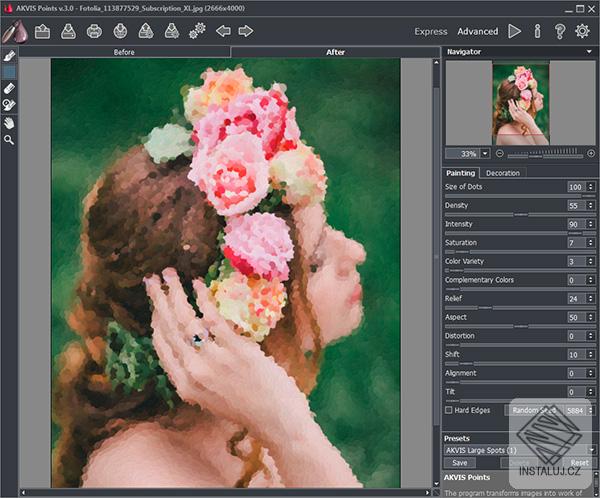Switch to the Decoration tab

pos(502,173)
